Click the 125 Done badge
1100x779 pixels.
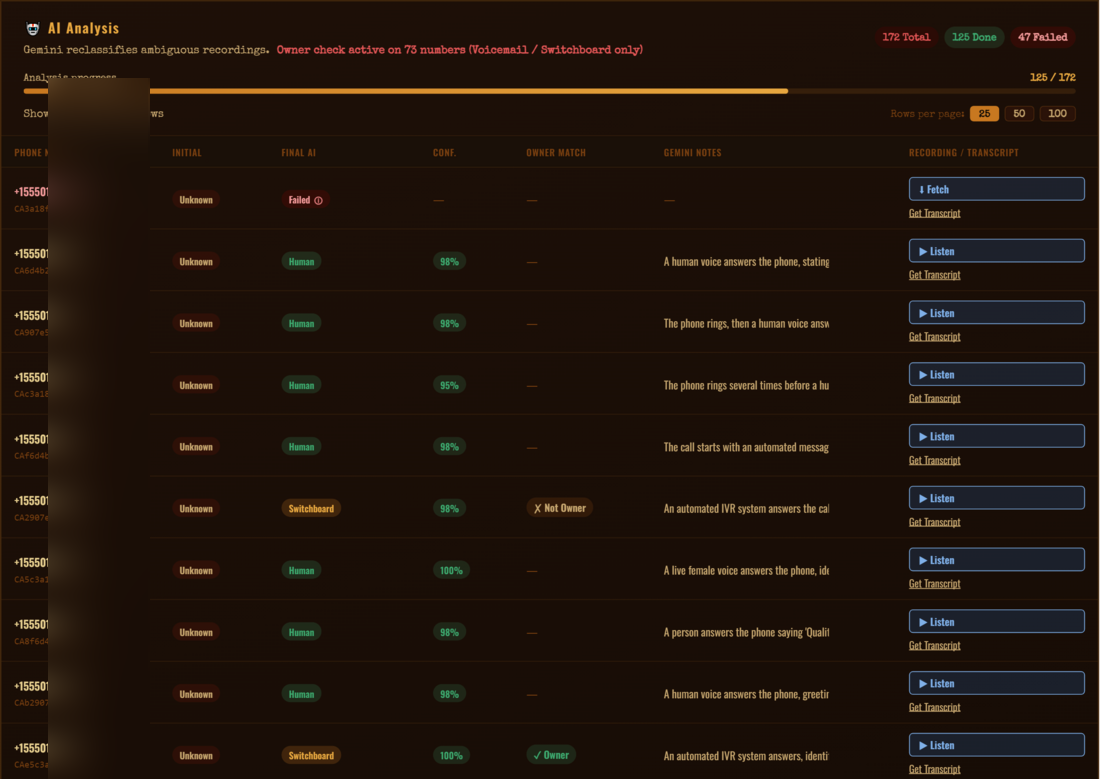pos(974,37)
